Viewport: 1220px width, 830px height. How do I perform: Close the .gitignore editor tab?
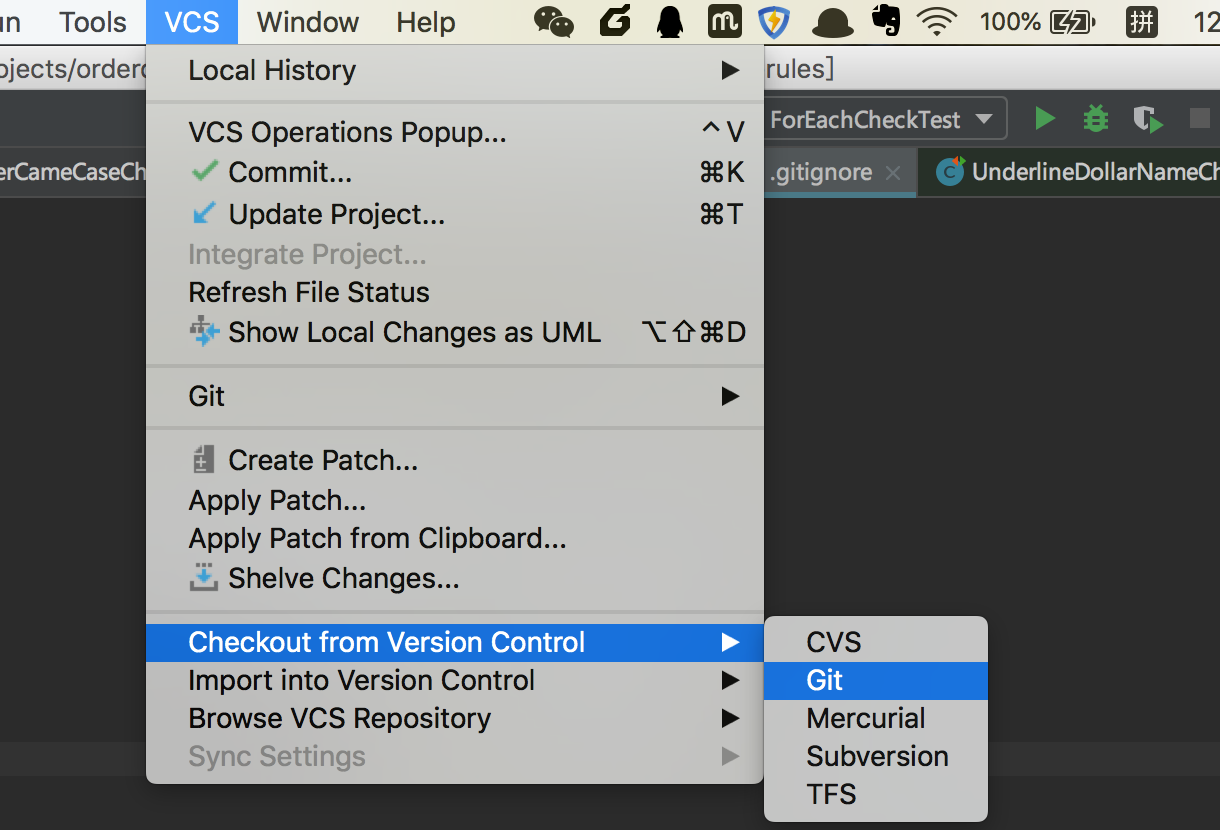pos(893,173)
